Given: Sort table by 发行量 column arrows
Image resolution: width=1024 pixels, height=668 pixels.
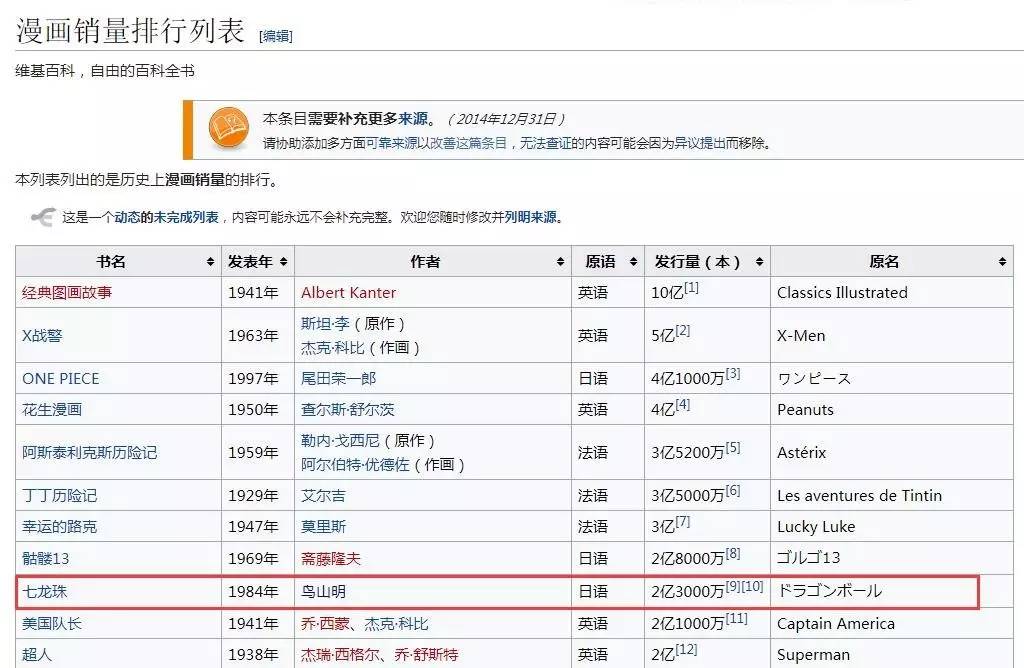Looking at the screenshot, I should (760, 262).
